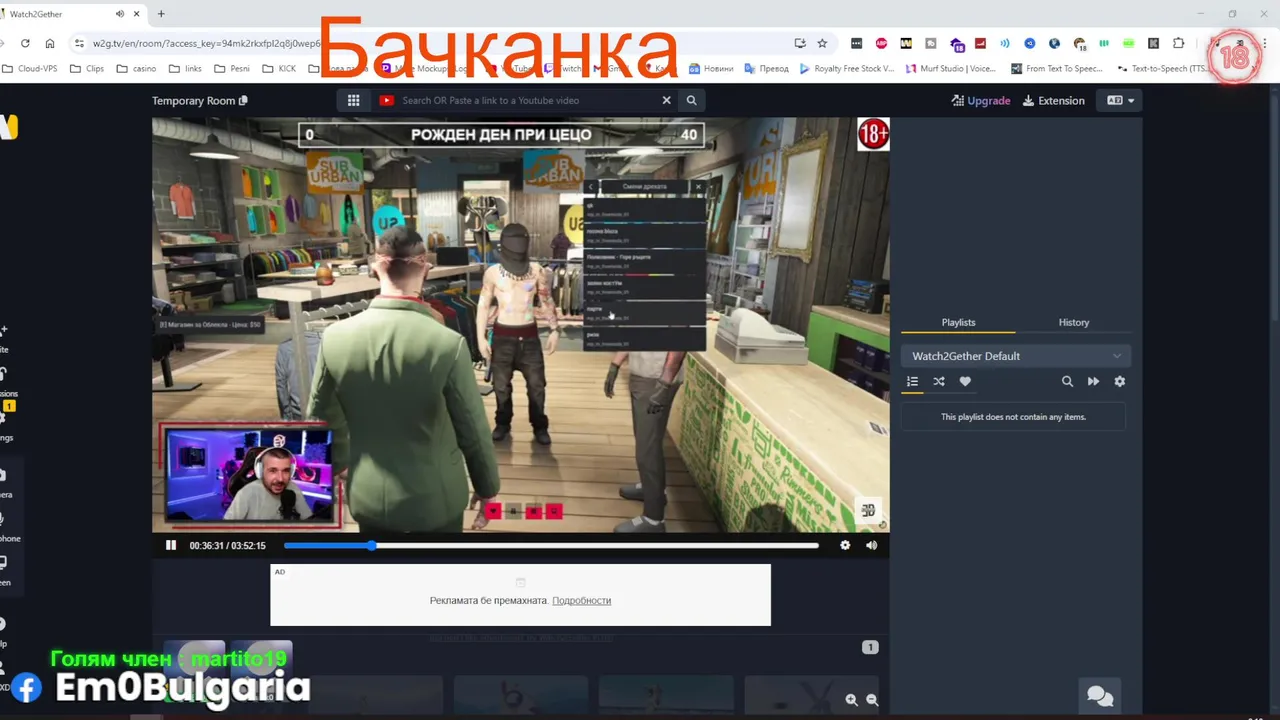
Task: Switch to the Playlists tab
Action: pos(958,322)
